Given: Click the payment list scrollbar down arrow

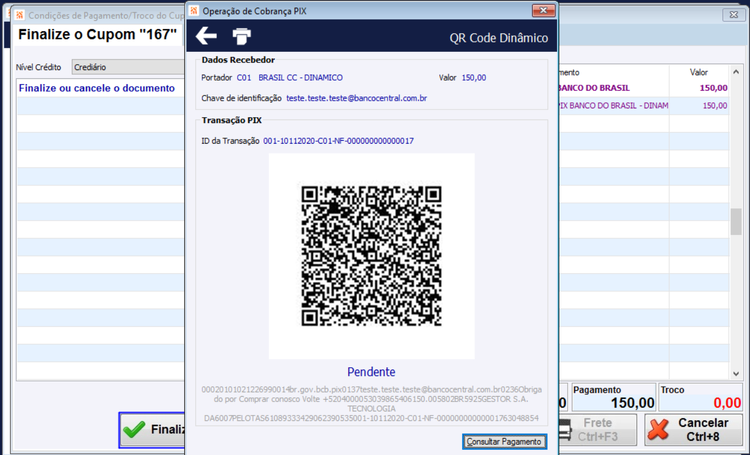Looking at the screenshot, I should [736, 374].
